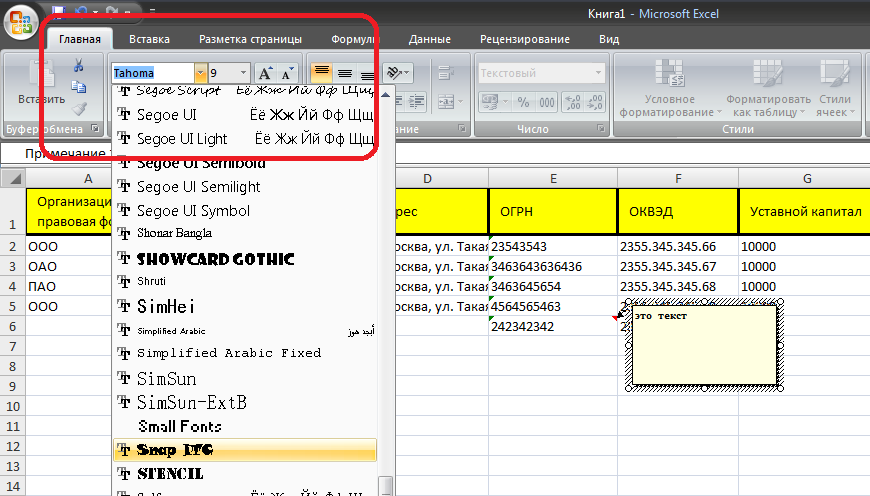This screenshot has height=496, width=870.
Task: Open Условное форматирование conditional formatting
Action: click(x=670, y=88)
